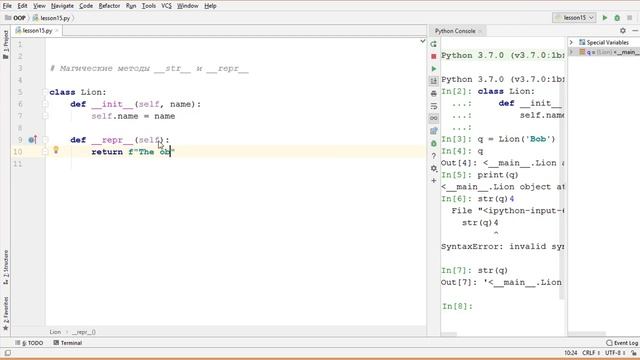Viewport: 640px width, 360px height.
Task: Select the Python Console tab
Action: point(455,31)
